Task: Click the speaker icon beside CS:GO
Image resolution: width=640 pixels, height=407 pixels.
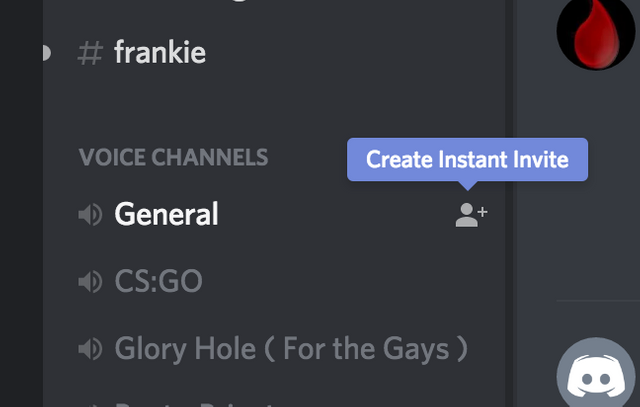Action: tap(90, 282)
